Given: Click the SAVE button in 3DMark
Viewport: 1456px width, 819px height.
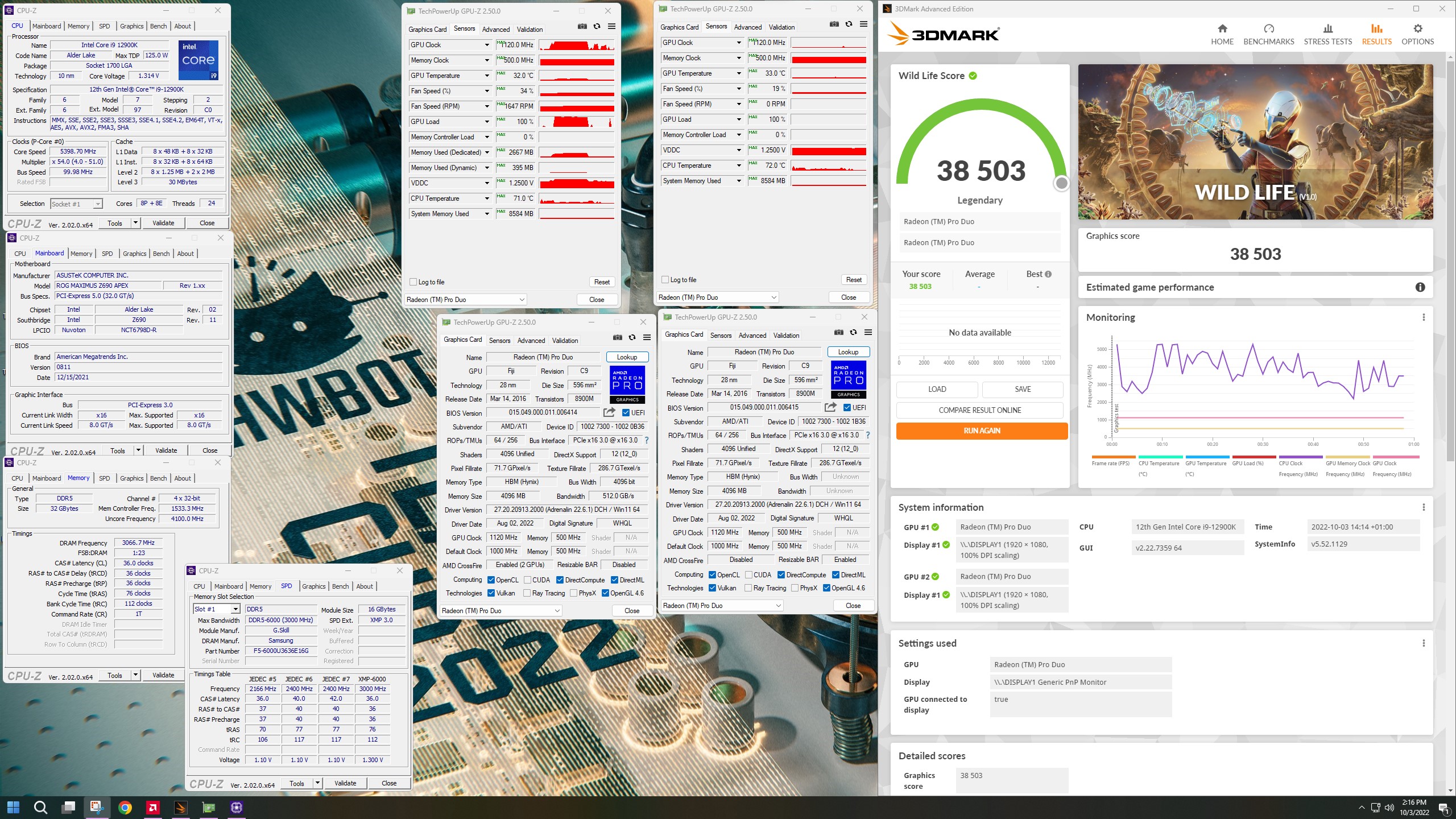Looking at the screenshot, I should (x=1023, y=390).
